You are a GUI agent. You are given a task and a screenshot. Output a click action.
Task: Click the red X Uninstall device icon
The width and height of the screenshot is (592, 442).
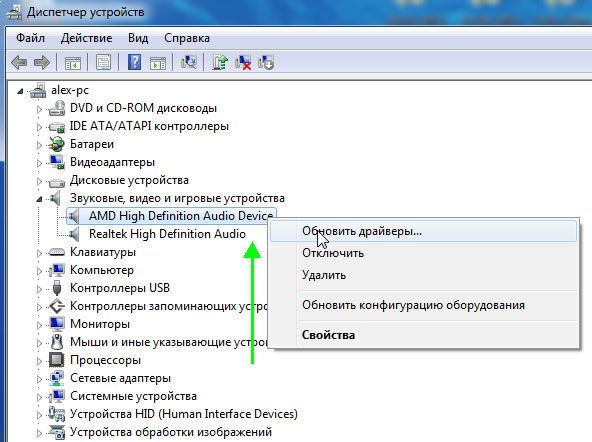click(243, 62)
